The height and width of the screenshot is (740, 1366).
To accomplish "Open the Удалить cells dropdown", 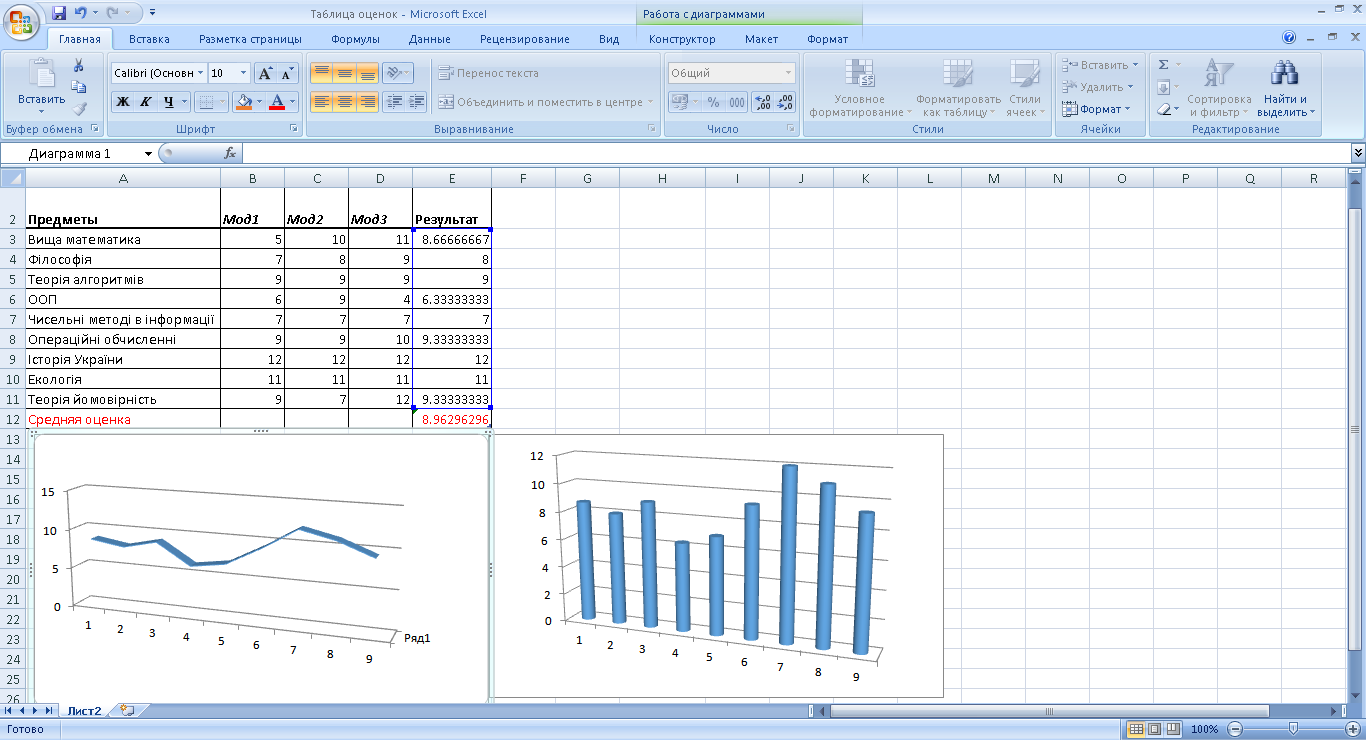I will (1098, 87).
